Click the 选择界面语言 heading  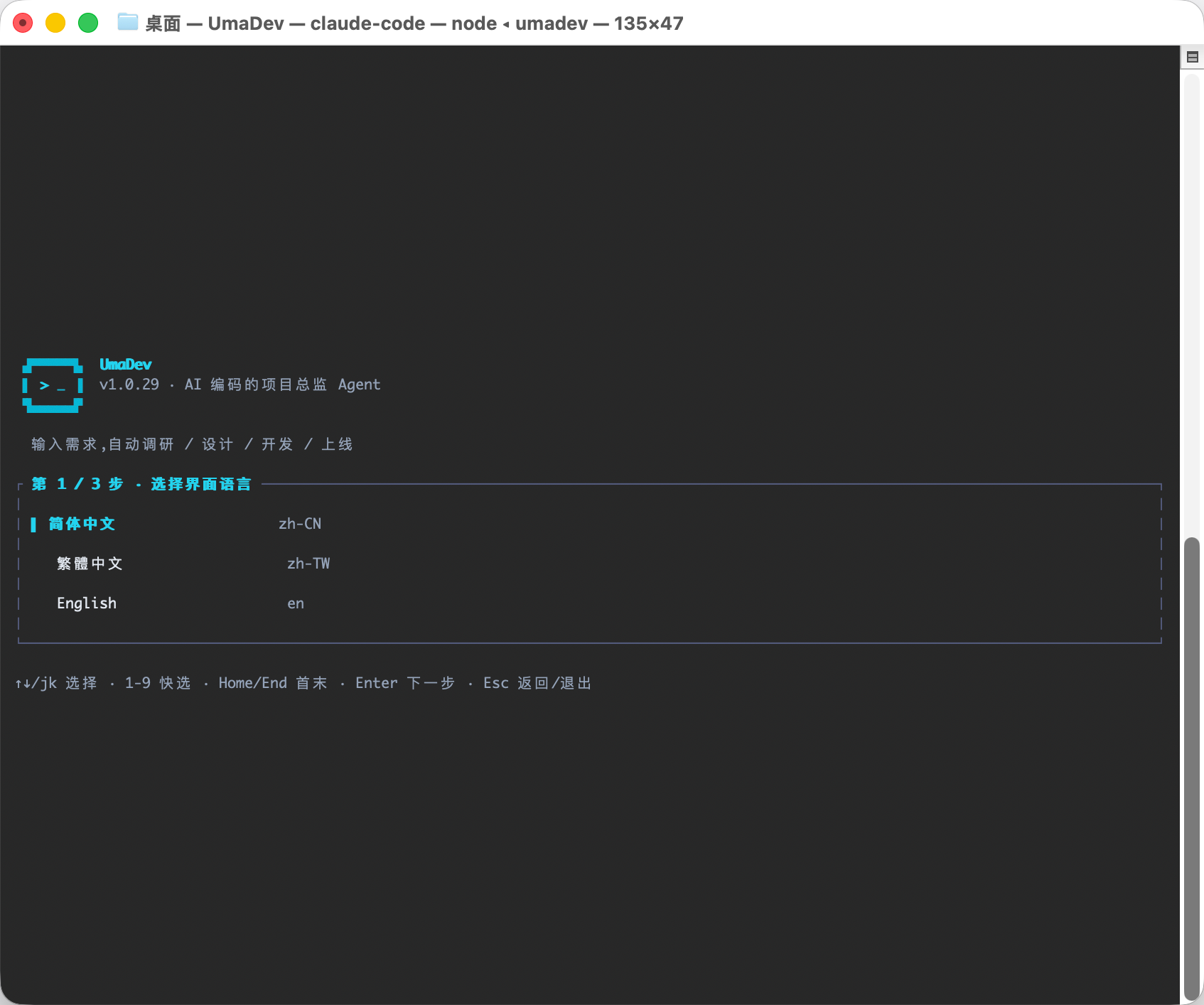tap(201, 484)
